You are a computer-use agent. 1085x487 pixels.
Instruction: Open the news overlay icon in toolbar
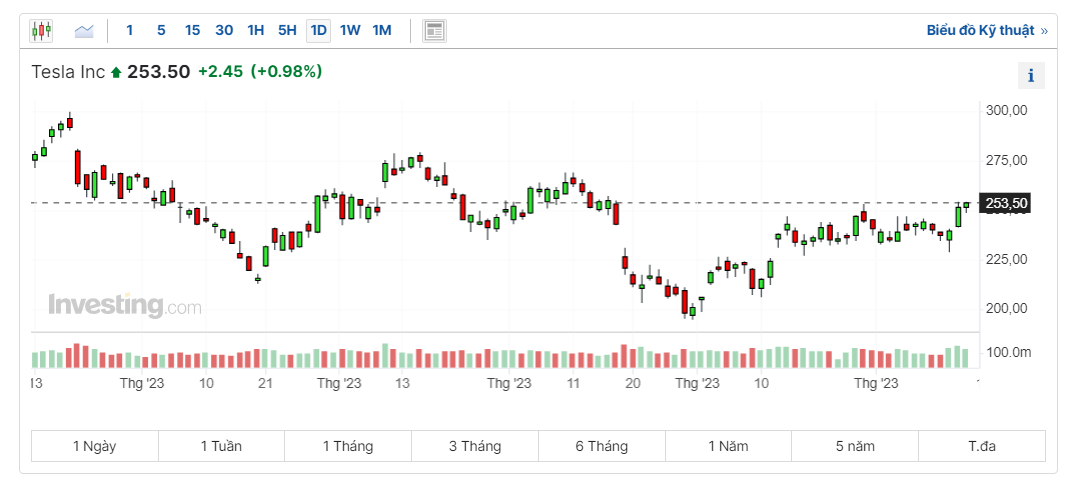[435, 30]
